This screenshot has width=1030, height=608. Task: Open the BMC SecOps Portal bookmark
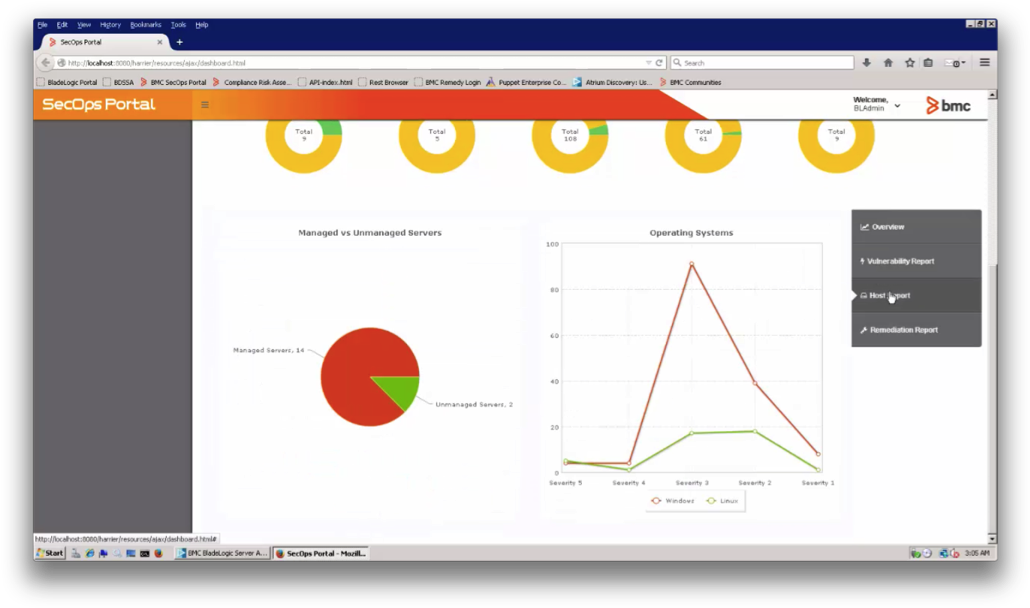173,83
